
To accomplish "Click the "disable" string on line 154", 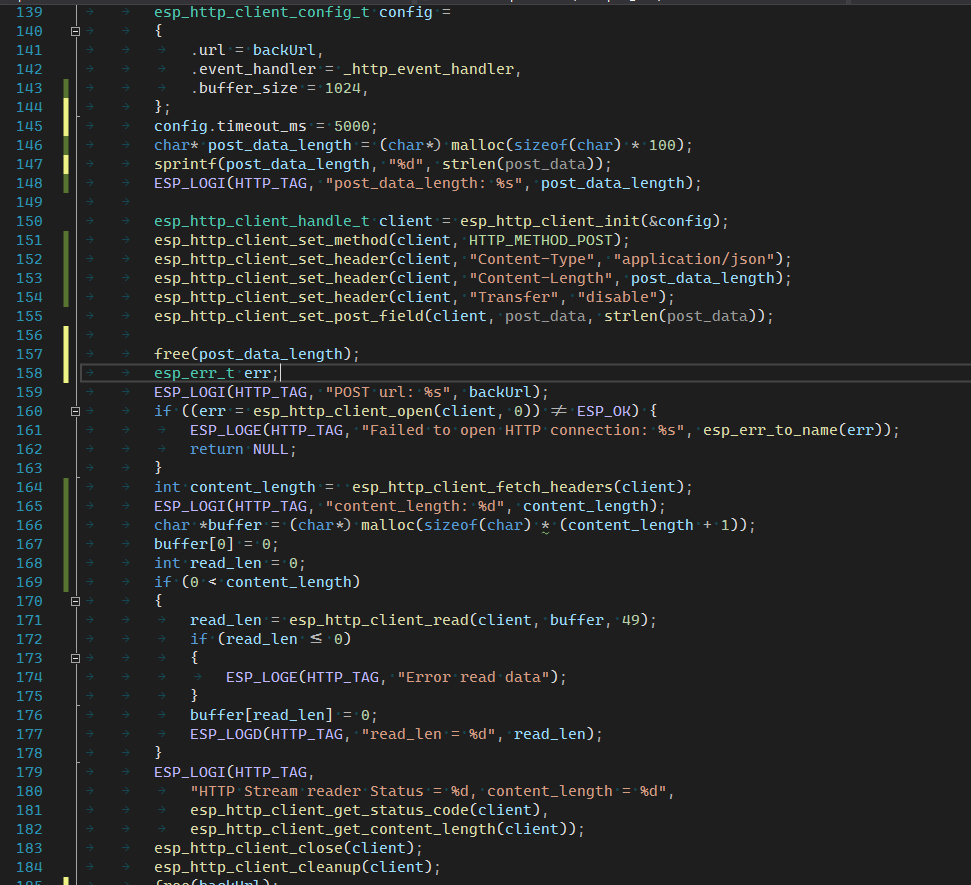I will tap(617, 297).
